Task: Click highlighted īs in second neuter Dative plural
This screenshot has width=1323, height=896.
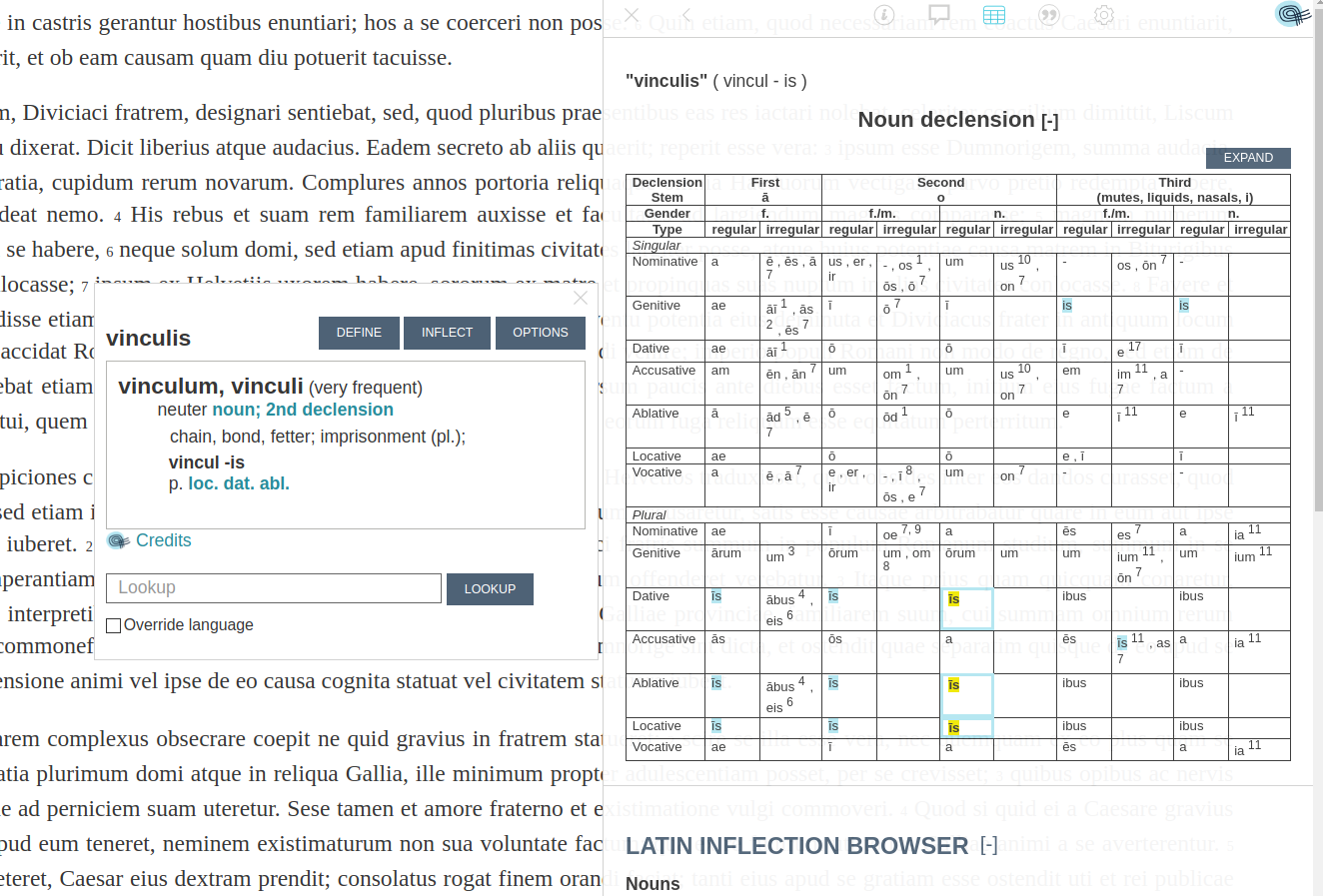Action: click(x=953, y=599)
